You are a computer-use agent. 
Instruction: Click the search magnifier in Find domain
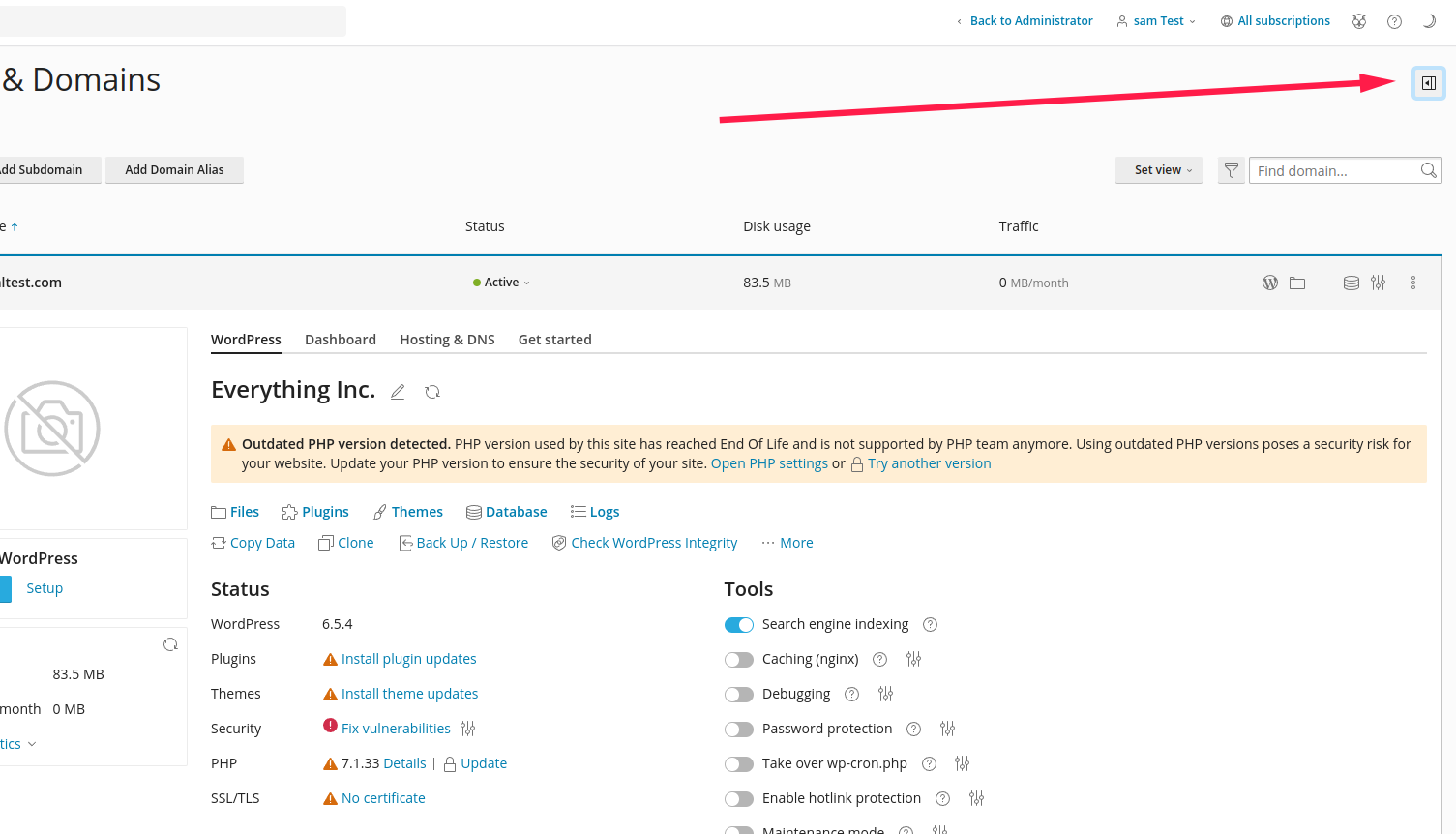1428,170
